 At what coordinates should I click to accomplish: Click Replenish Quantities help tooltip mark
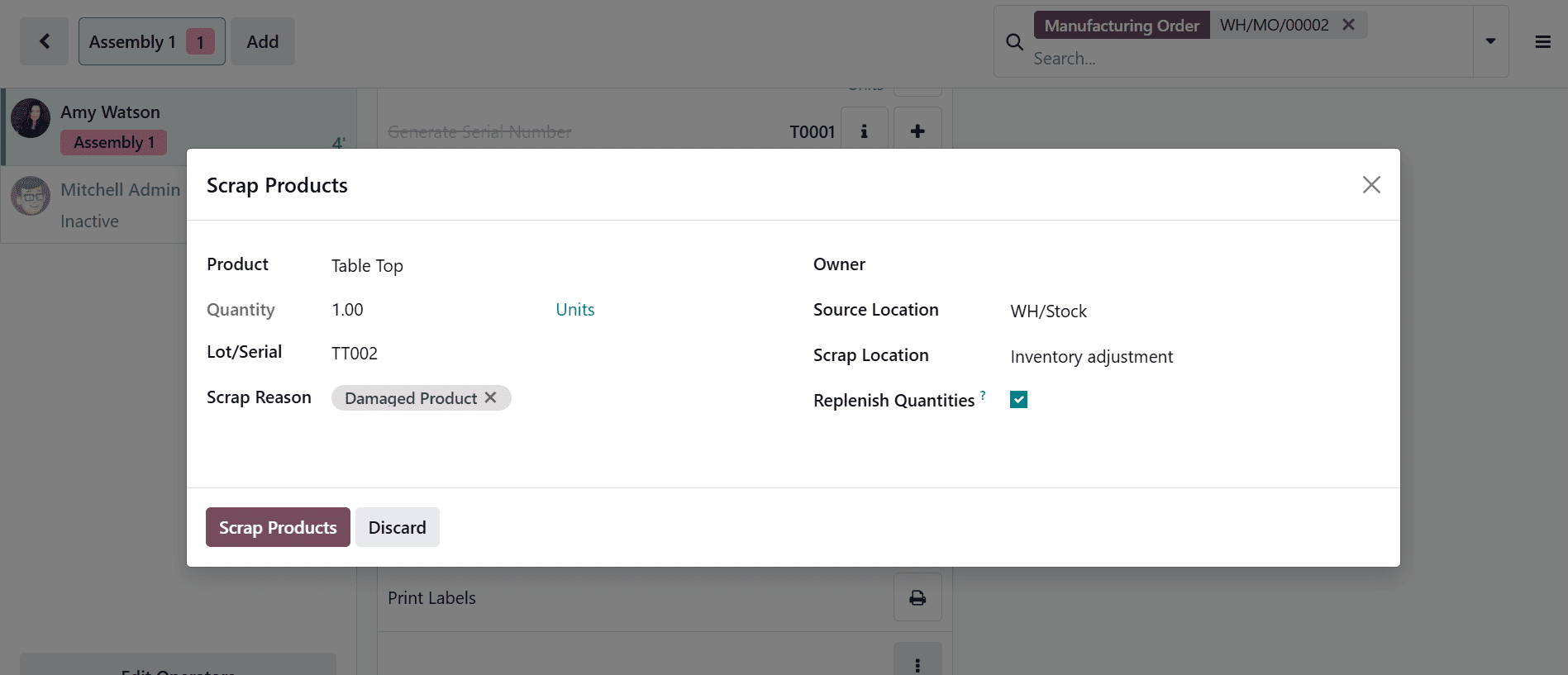[x=983, y=395]
